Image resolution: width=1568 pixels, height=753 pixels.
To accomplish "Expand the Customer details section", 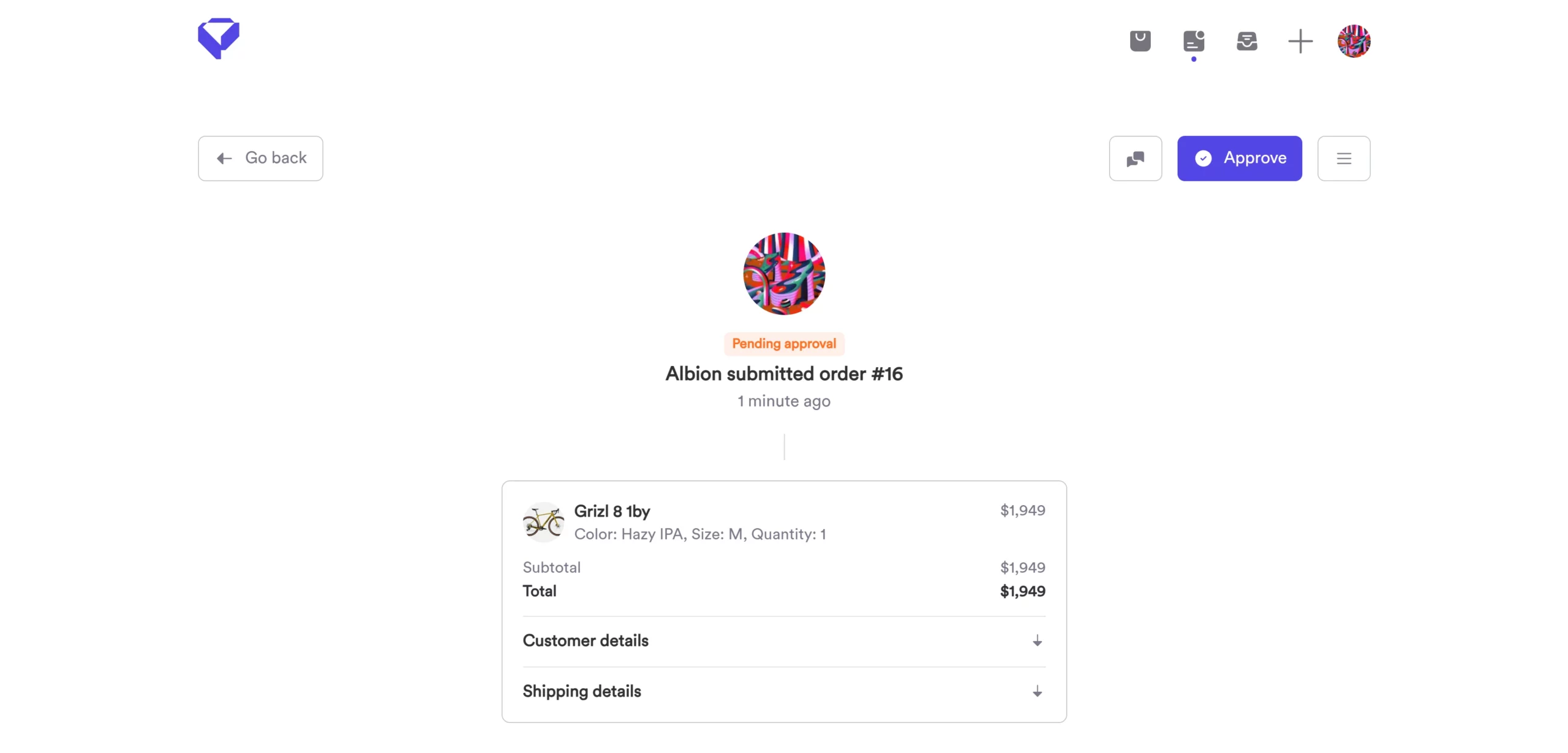I will pyautogui.click(x=586, y=640).
